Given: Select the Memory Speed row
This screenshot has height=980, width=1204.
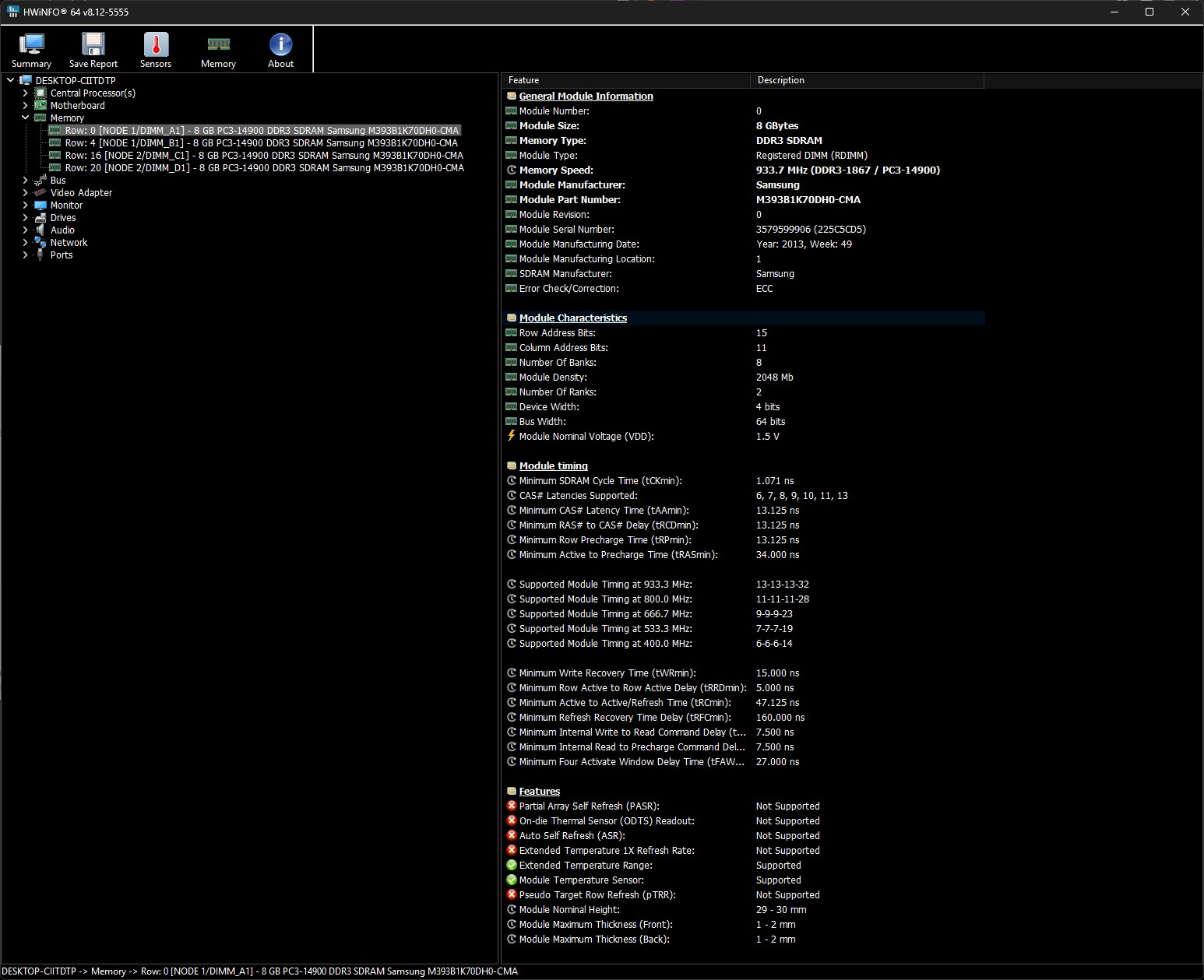Looking at the screenshot, I should point(744,170).
